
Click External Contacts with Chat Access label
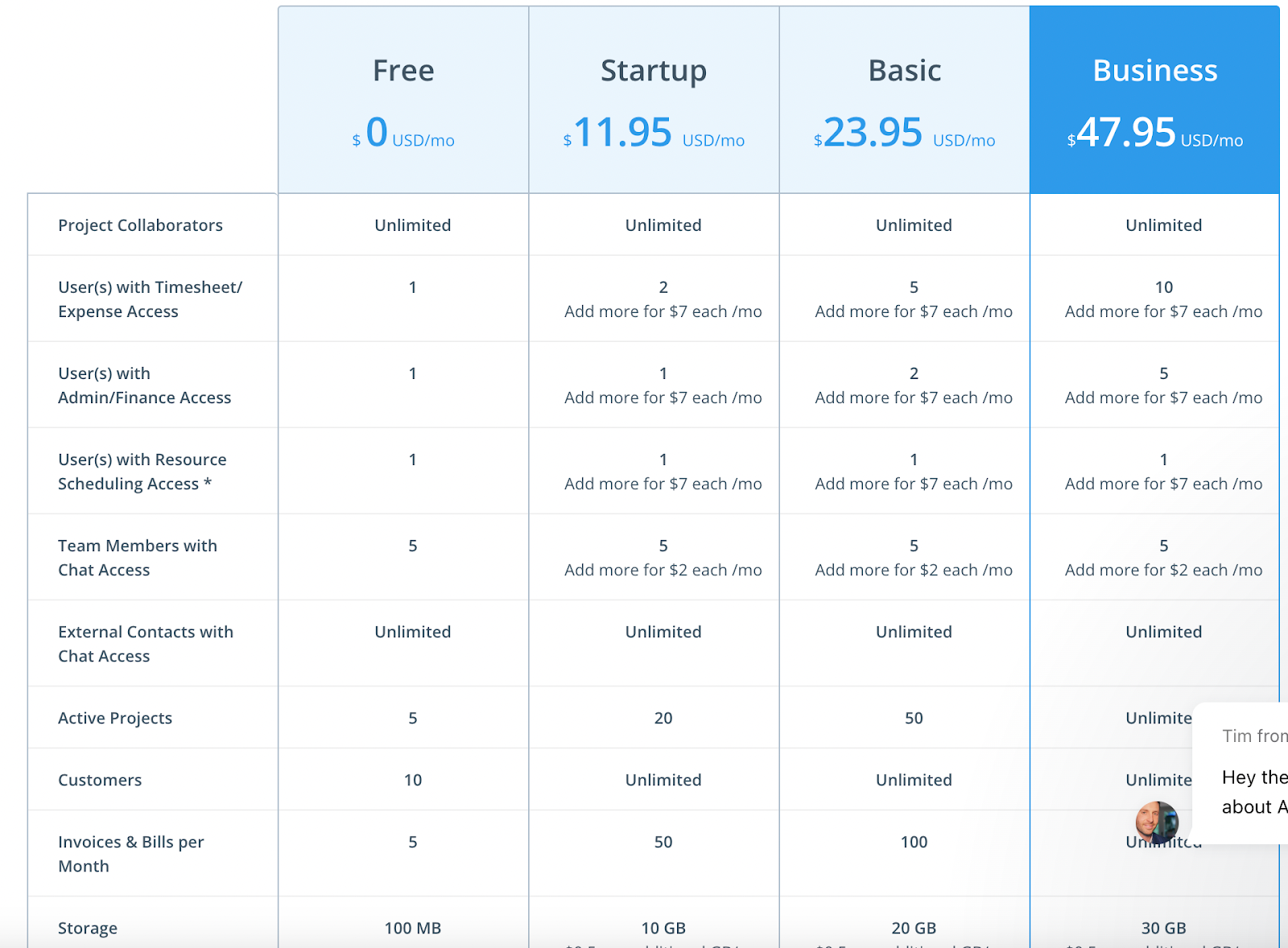[146, 644]
